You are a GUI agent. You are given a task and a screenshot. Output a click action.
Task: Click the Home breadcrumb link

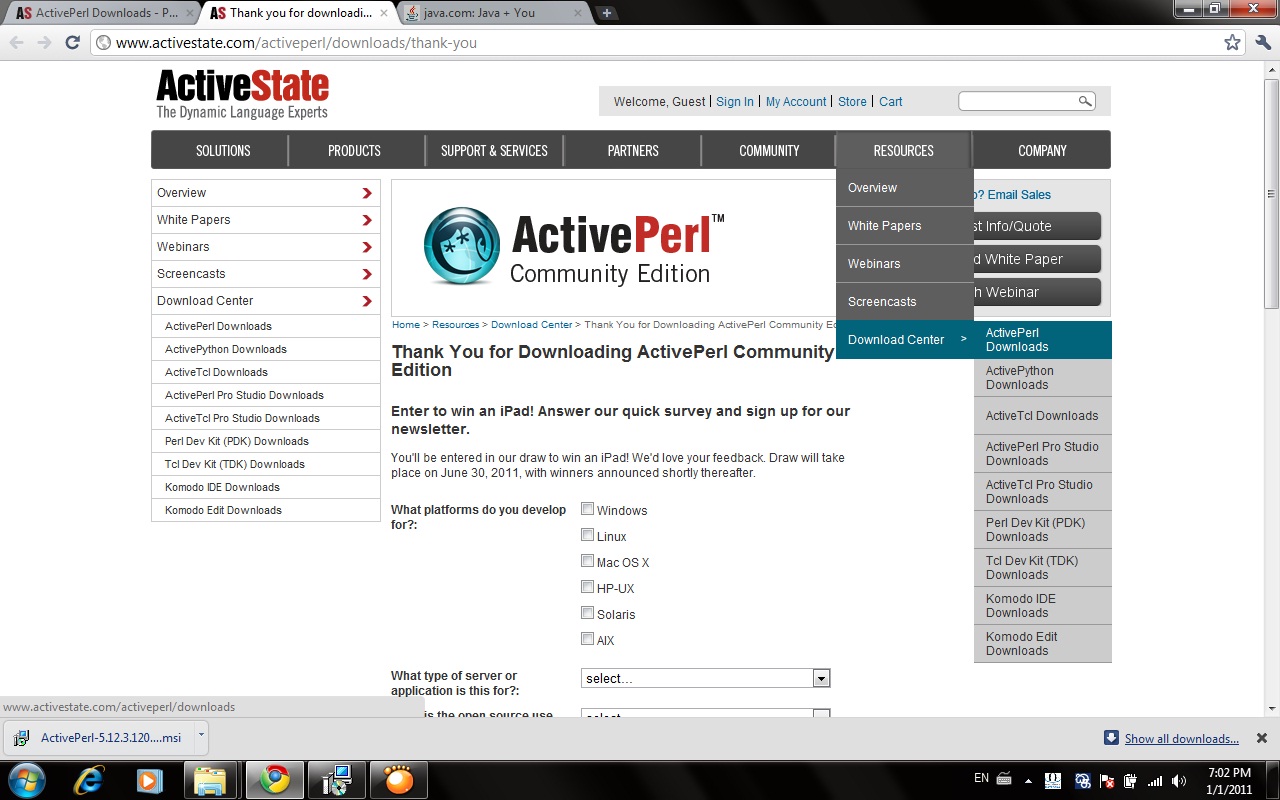click(406, 325)
